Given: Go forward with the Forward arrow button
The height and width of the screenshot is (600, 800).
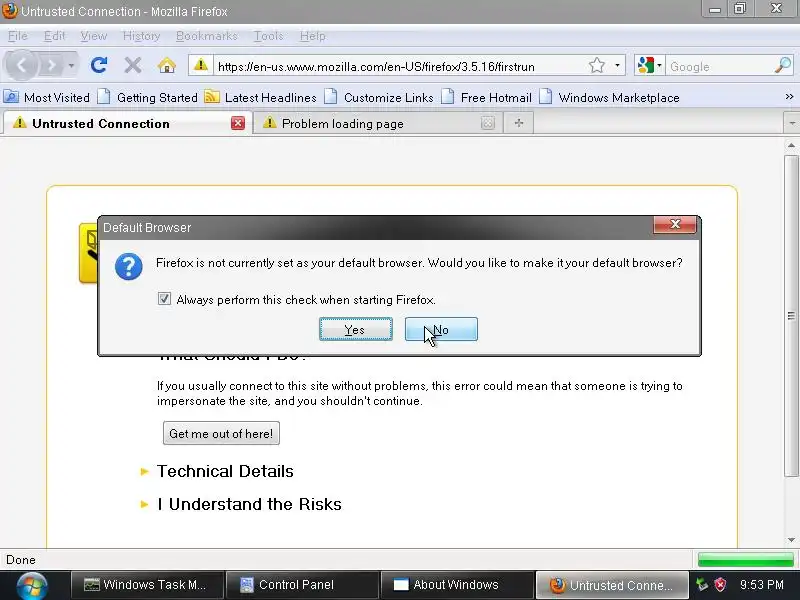Looking at the screenshot, I should (x=52, y=65).
